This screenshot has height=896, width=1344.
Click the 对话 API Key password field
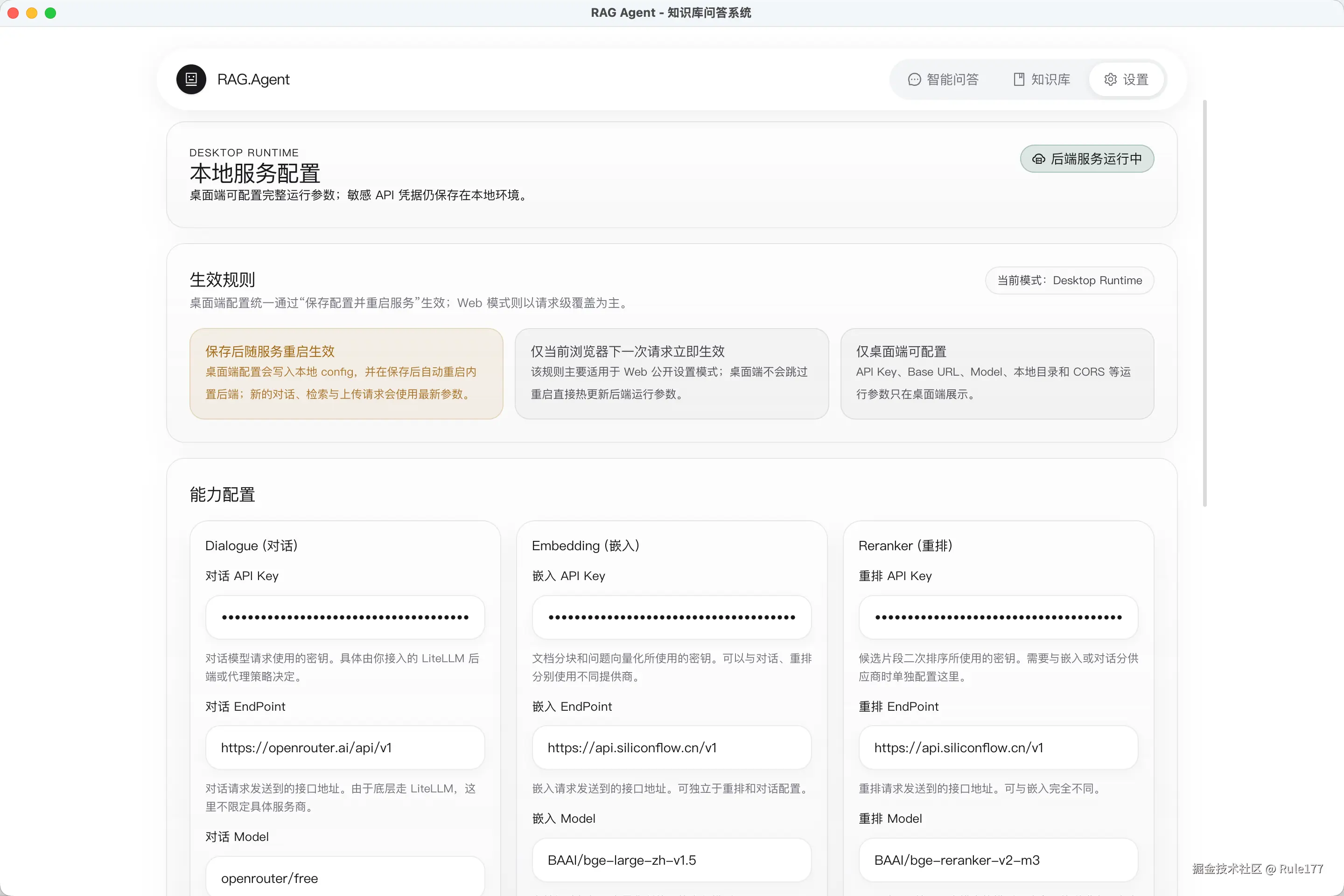(x=344, y=617)
